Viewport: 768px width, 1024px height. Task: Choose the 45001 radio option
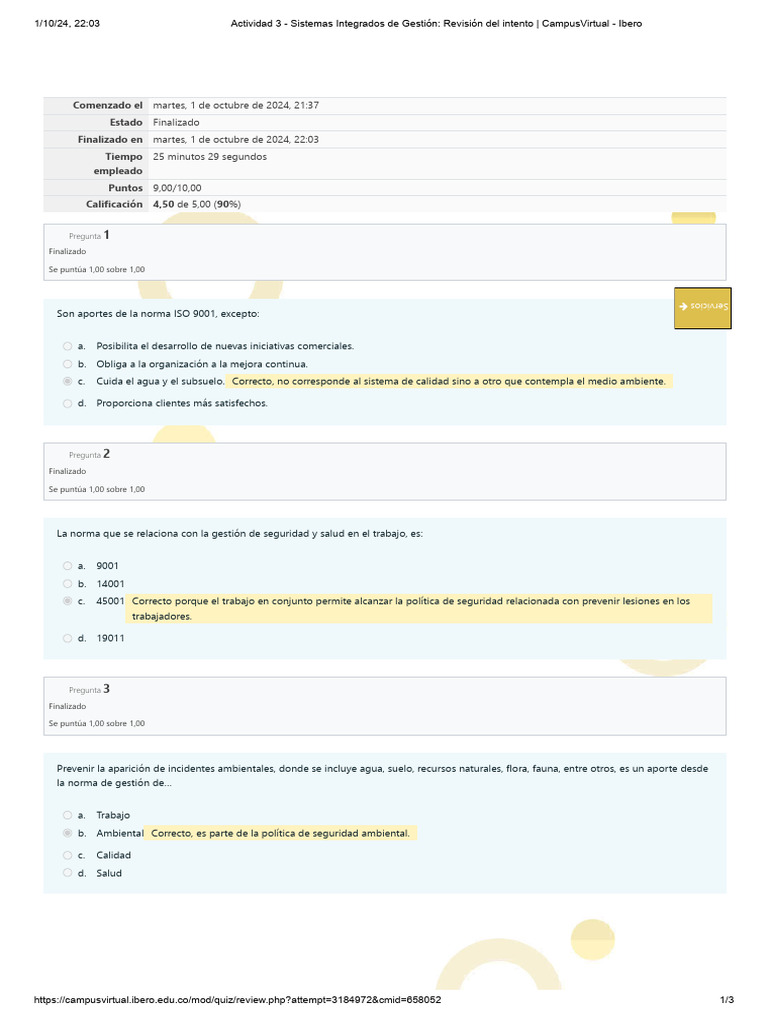pyautogui.click(x=67, y=601)
